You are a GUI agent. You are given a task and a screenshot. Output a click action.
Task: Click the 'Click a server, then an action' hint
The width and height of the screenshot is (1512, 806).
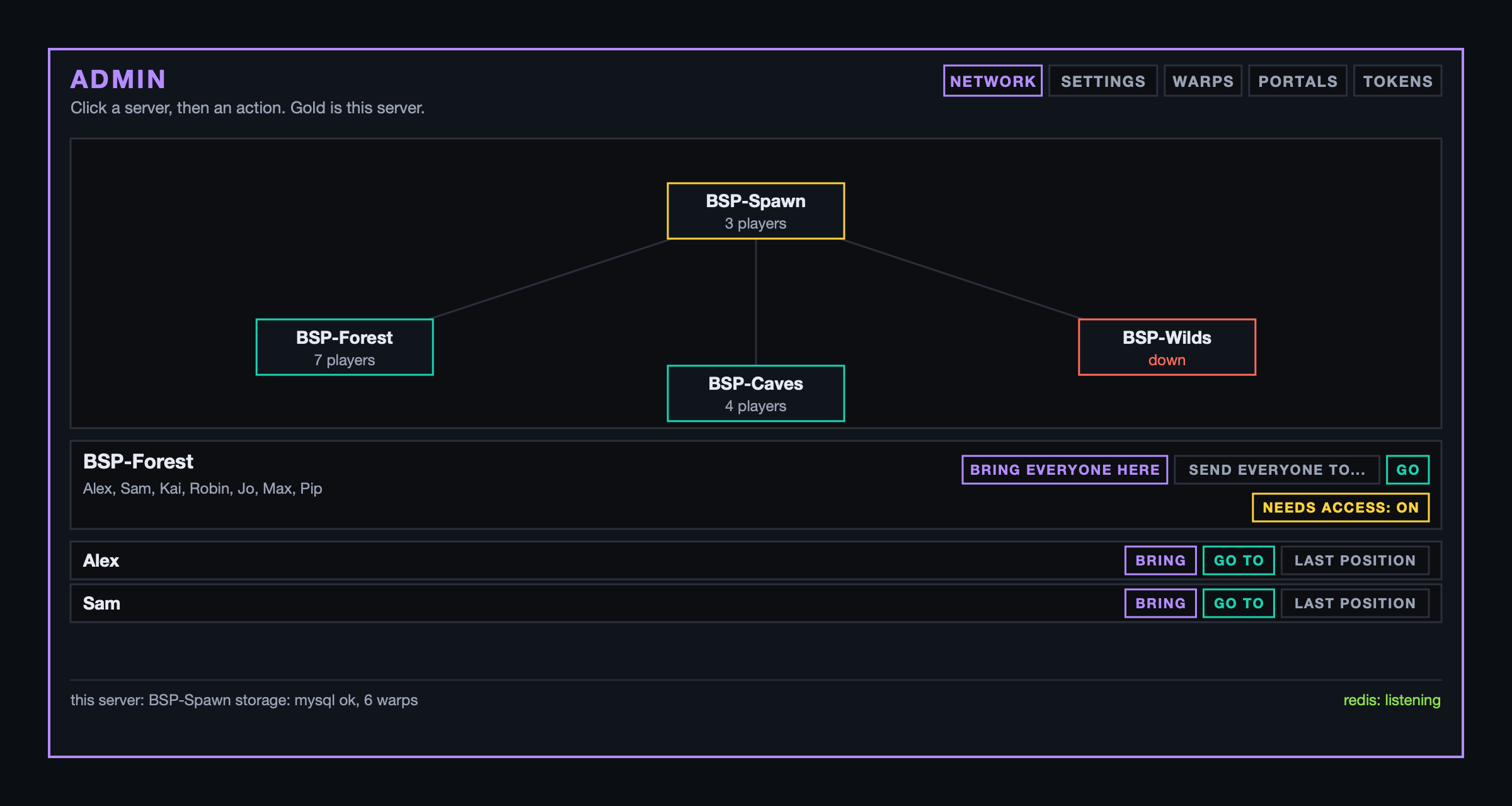[x=248, y=108]
